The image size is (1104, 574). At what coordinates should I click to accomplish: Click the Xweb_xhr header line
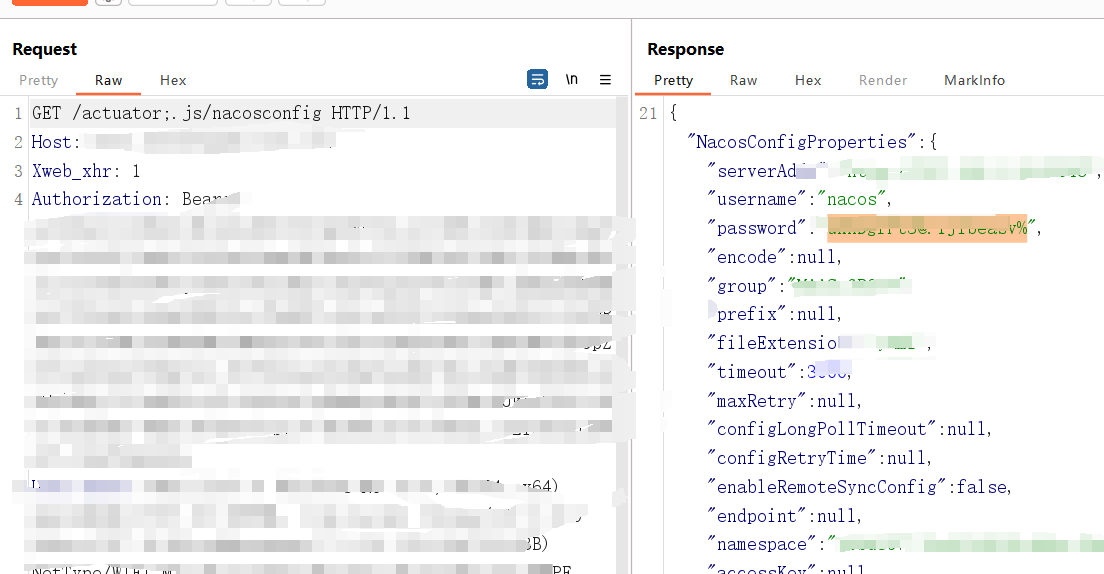click(86, 171)
